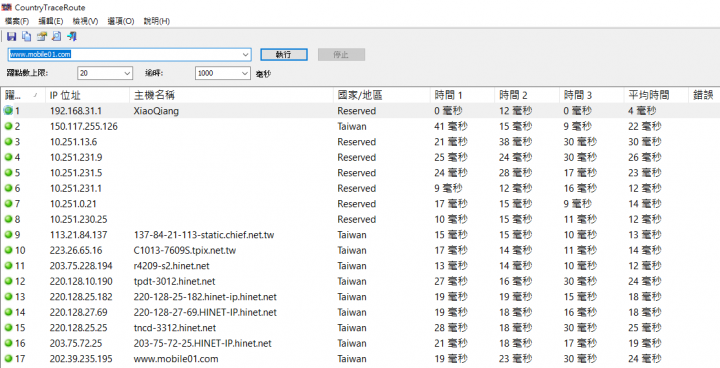Open the 檔案(F) menu
Image resolution: width=720 pixels, height=368 pixels.
tap(17, 21)
